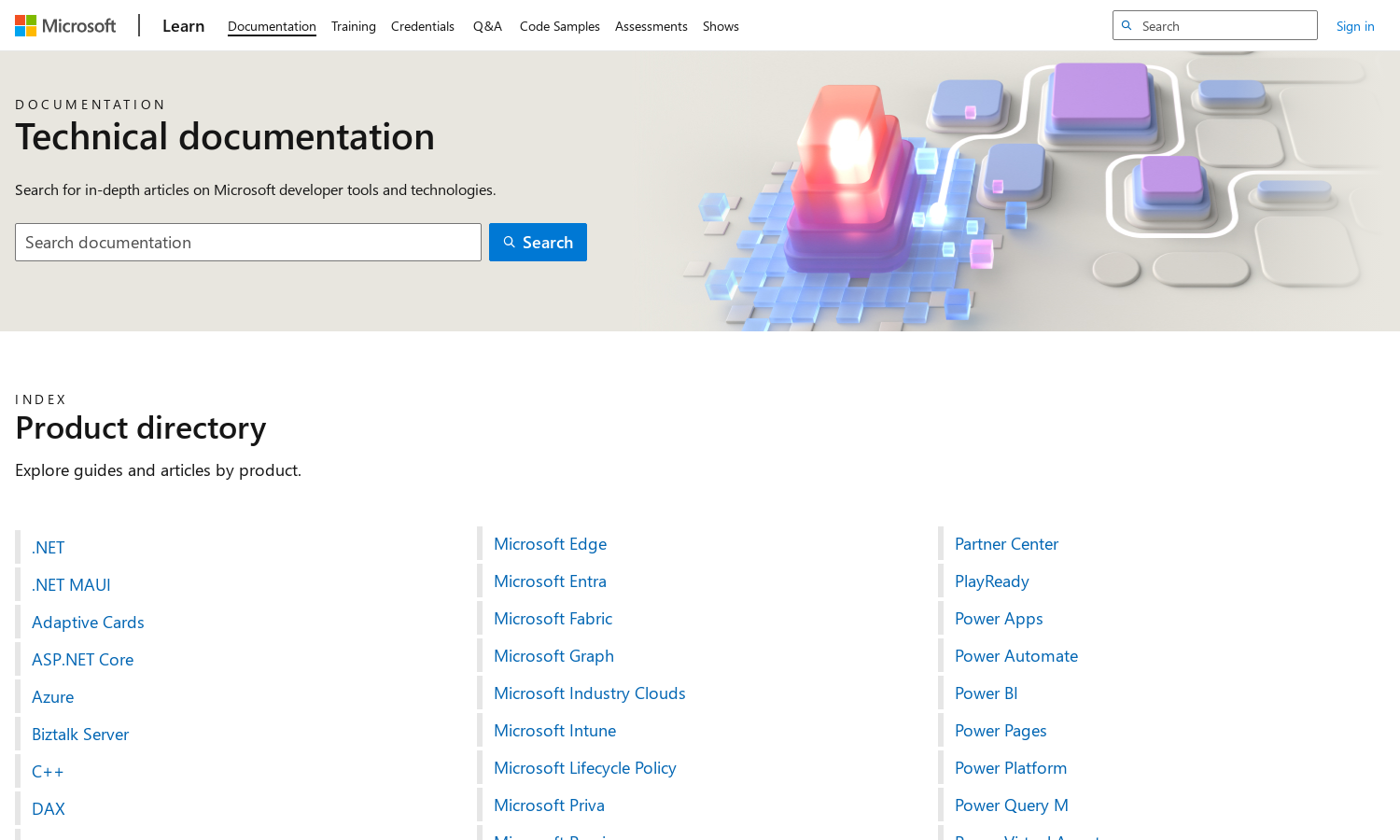
Task: Click the Sign in link
Action: coord(1354,26)
